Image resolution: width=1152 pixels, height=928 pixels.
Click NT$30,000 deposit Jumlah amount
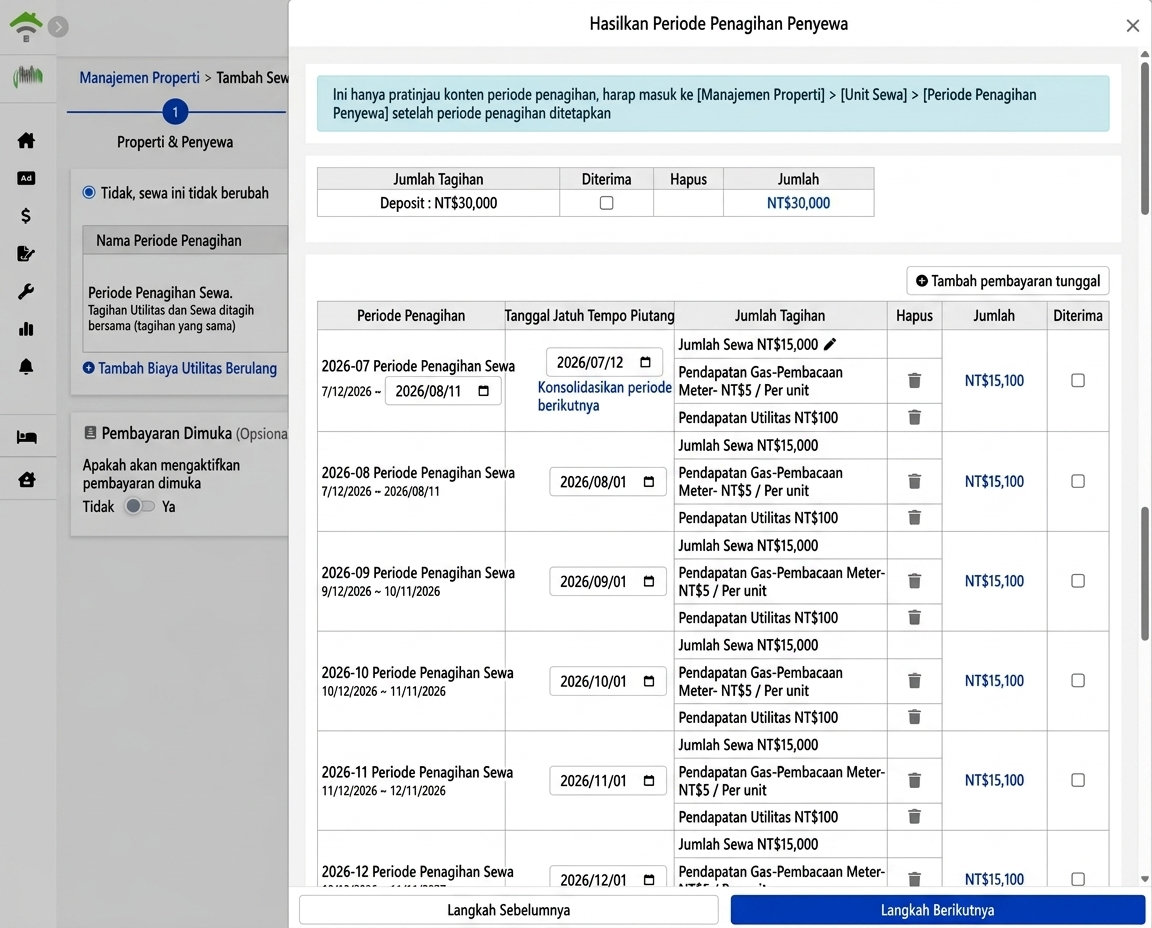[799, 203]
